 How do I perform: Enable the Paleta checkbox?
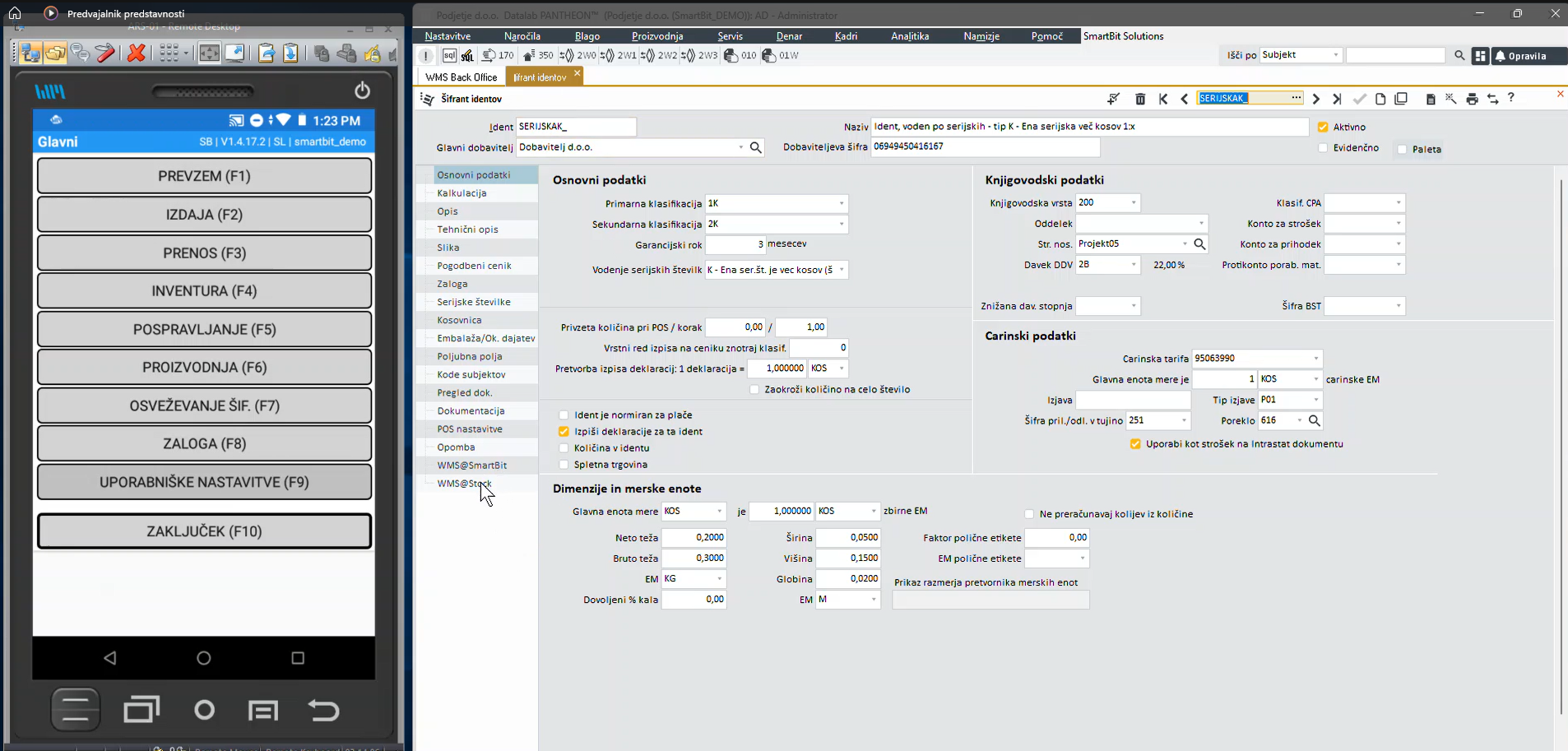[x=1403, y=150]
